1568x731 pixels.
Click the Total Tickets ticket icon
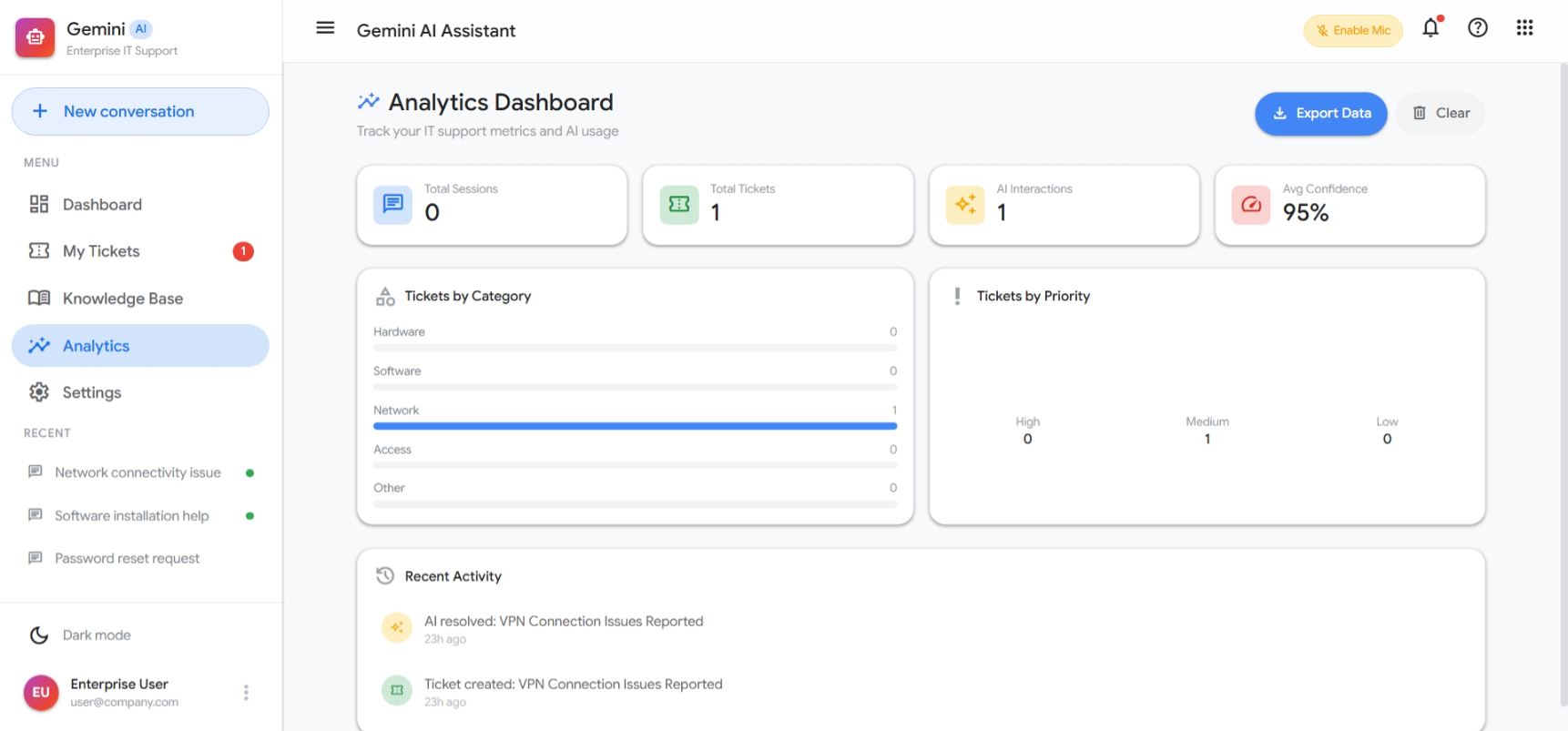click(x=679, y=204)
